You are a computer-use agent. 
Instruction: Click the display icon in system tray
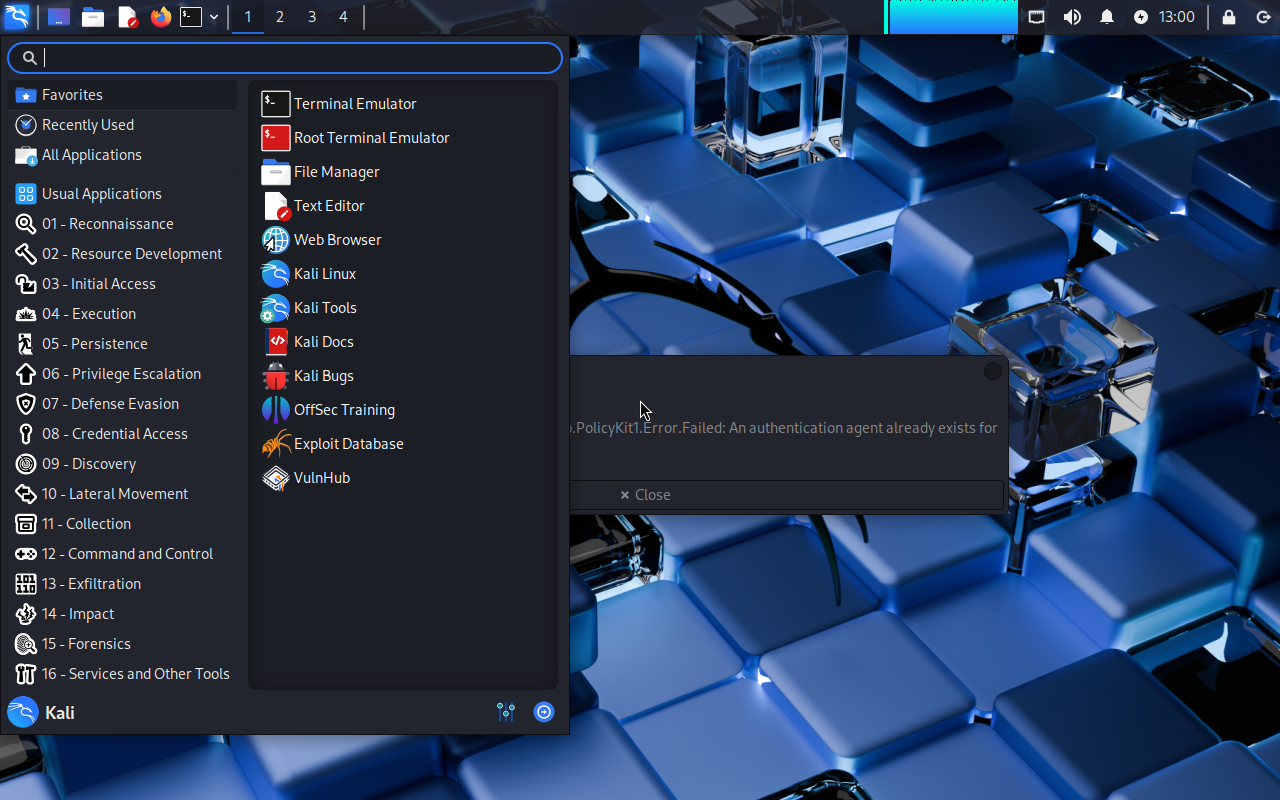click(x=1037, y=17)
